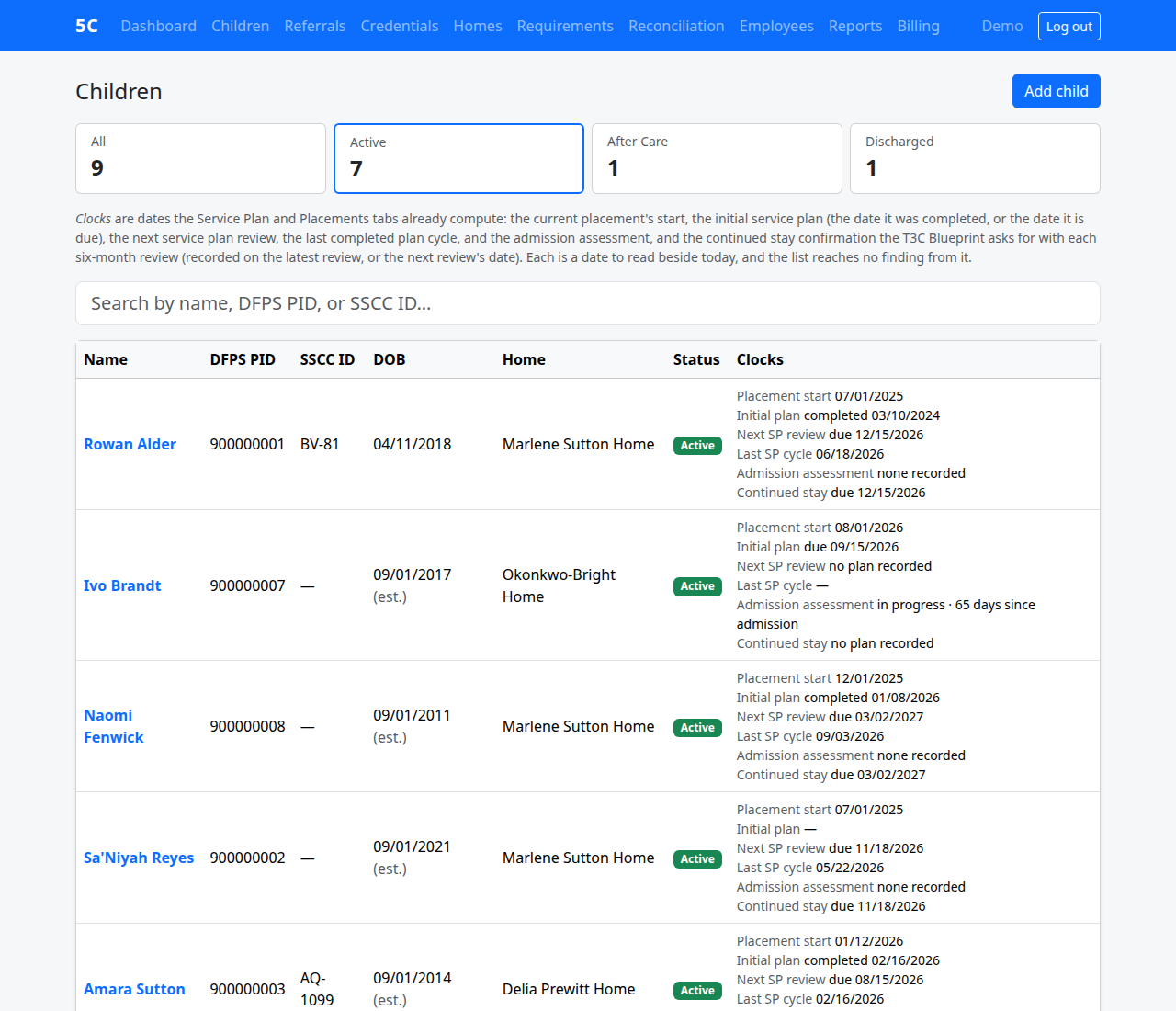
Task: Select DFPS PID 900000001
Action: coord(247,444)
